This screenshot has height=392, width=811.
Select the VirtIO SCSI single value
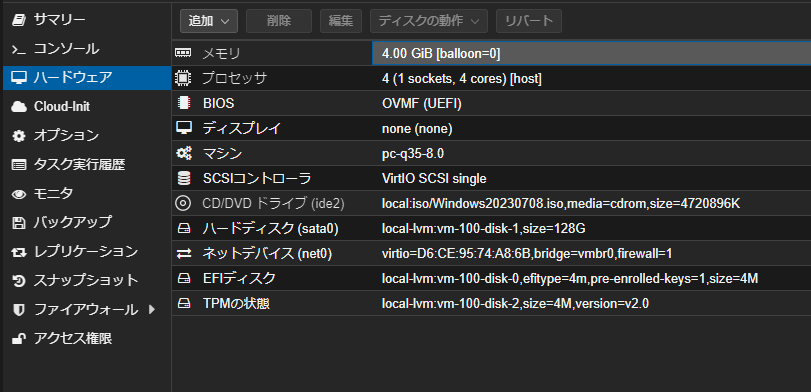pos(434,179)
